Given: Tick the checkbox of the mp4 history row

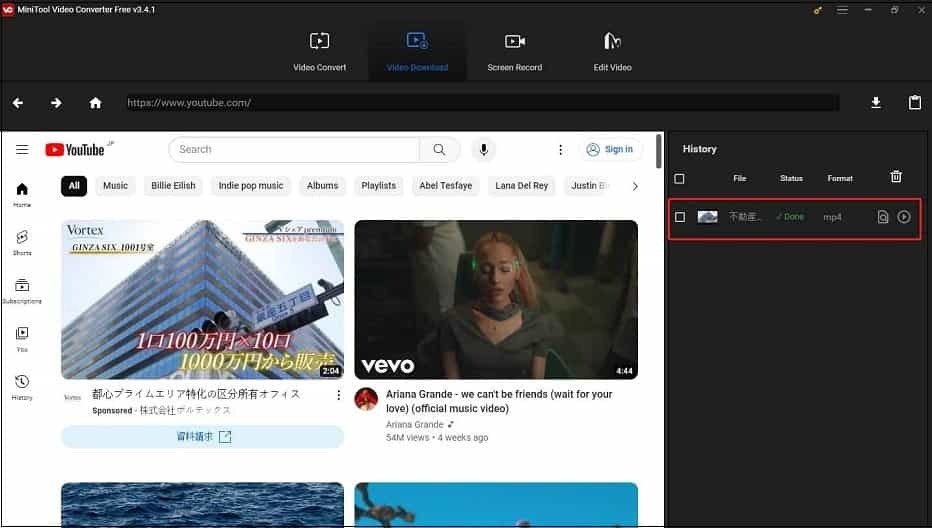Looking at the screenshot, I should [x=680, y=217].
